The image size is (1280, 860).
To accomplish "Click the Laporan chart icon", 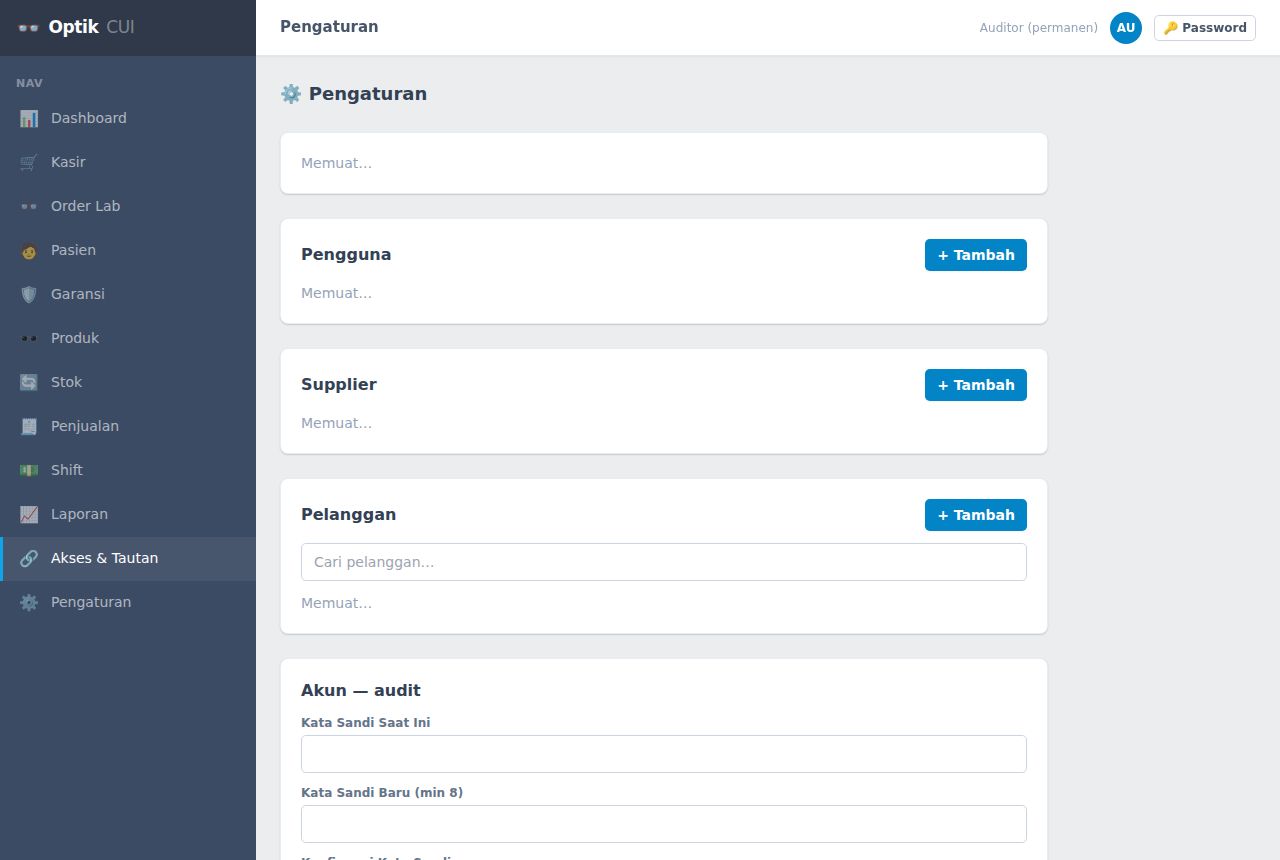I will 29,514.
